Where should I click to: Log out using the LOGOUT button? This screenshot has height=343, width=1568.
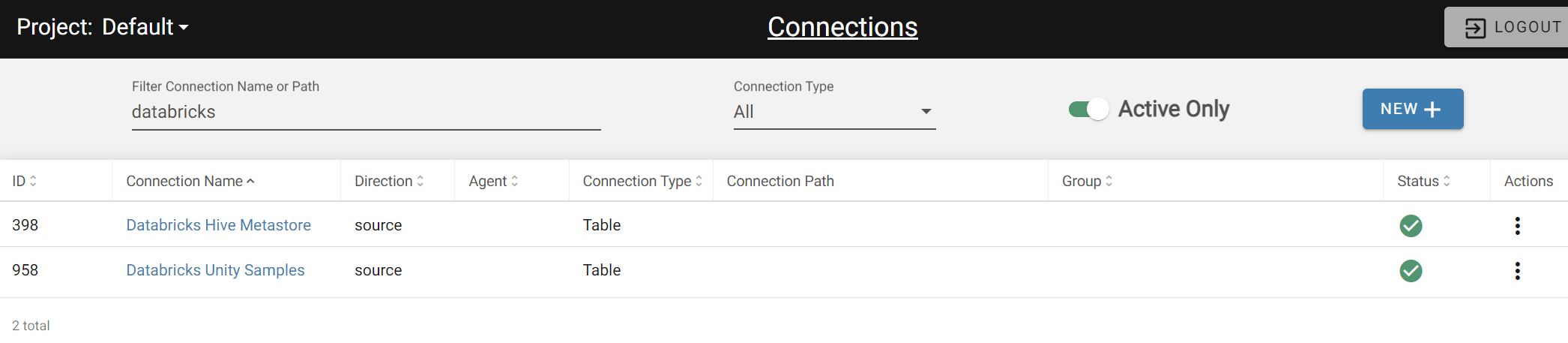1507,27
